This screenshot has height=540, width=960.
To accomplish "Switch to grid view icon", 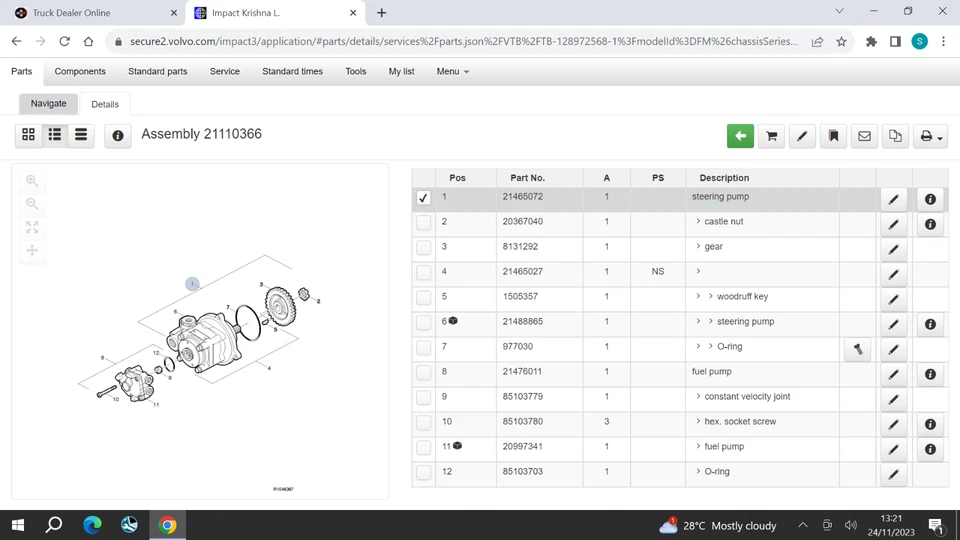I will point(28,135).
